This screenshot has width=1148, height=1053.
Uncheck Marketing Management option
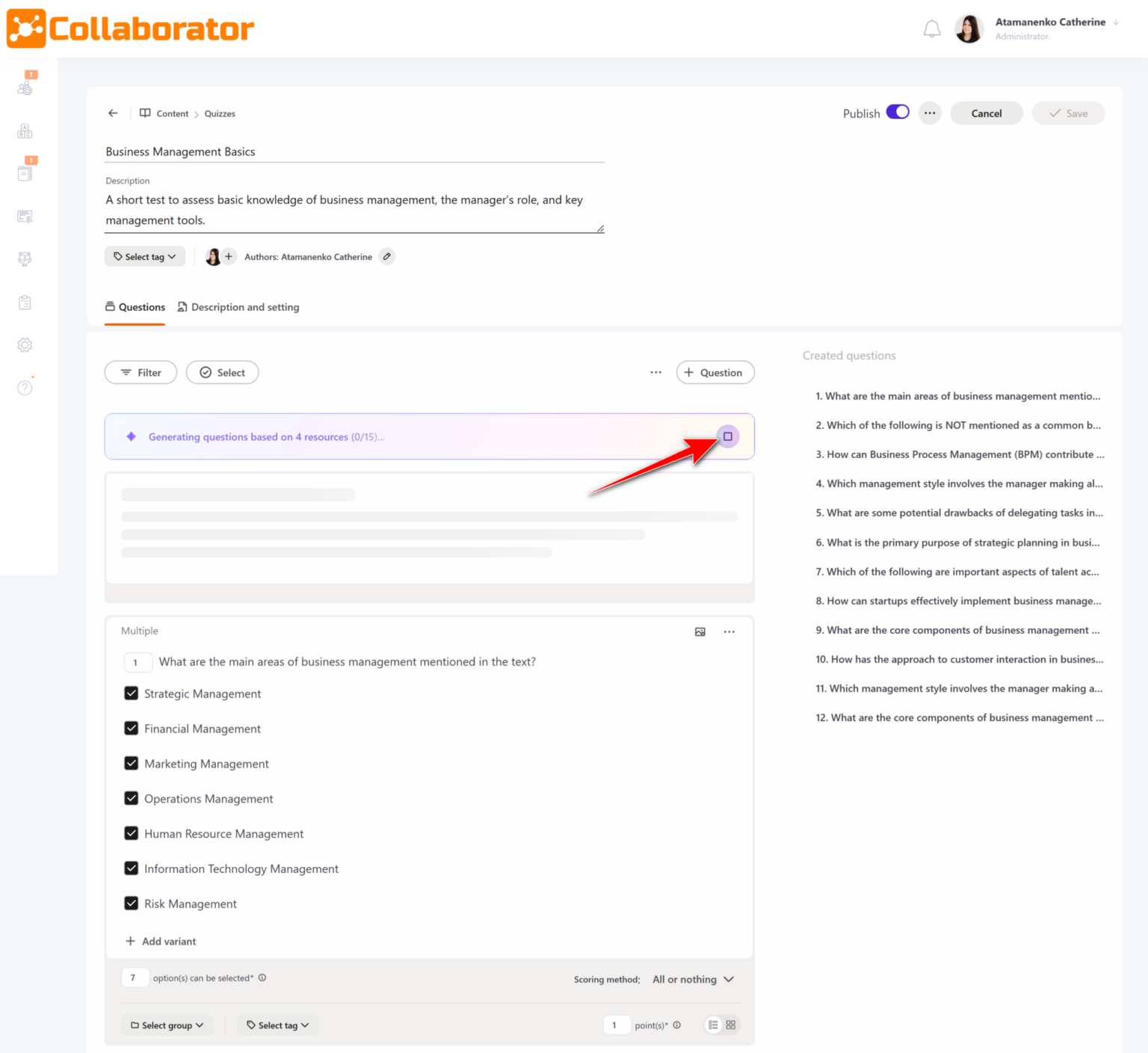click(x=132, y=764)
